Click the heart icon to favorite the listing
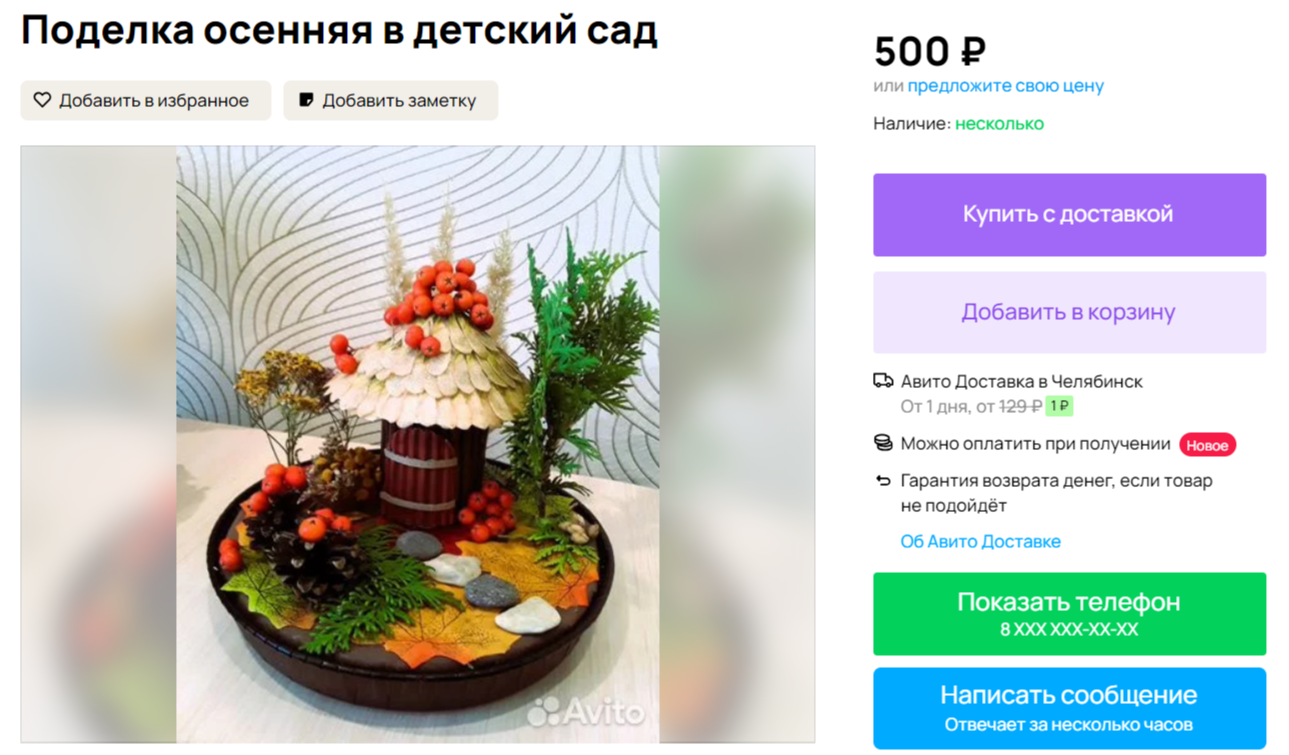The width and height of the screenshot is (1289, 755). (x=42, y=100)
